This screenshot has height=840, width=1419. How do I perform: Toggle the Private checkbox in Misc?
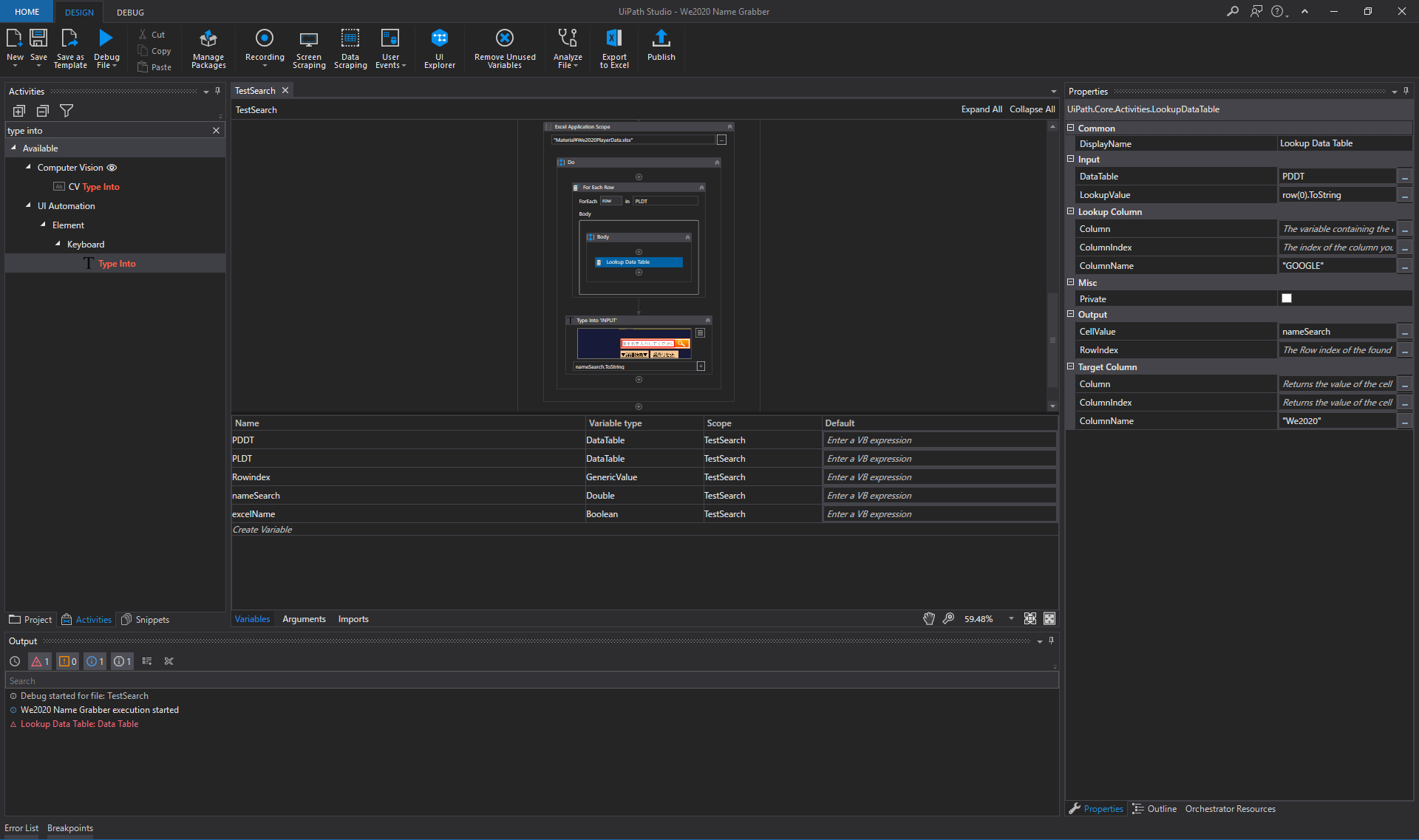(x=1286, y=298)
